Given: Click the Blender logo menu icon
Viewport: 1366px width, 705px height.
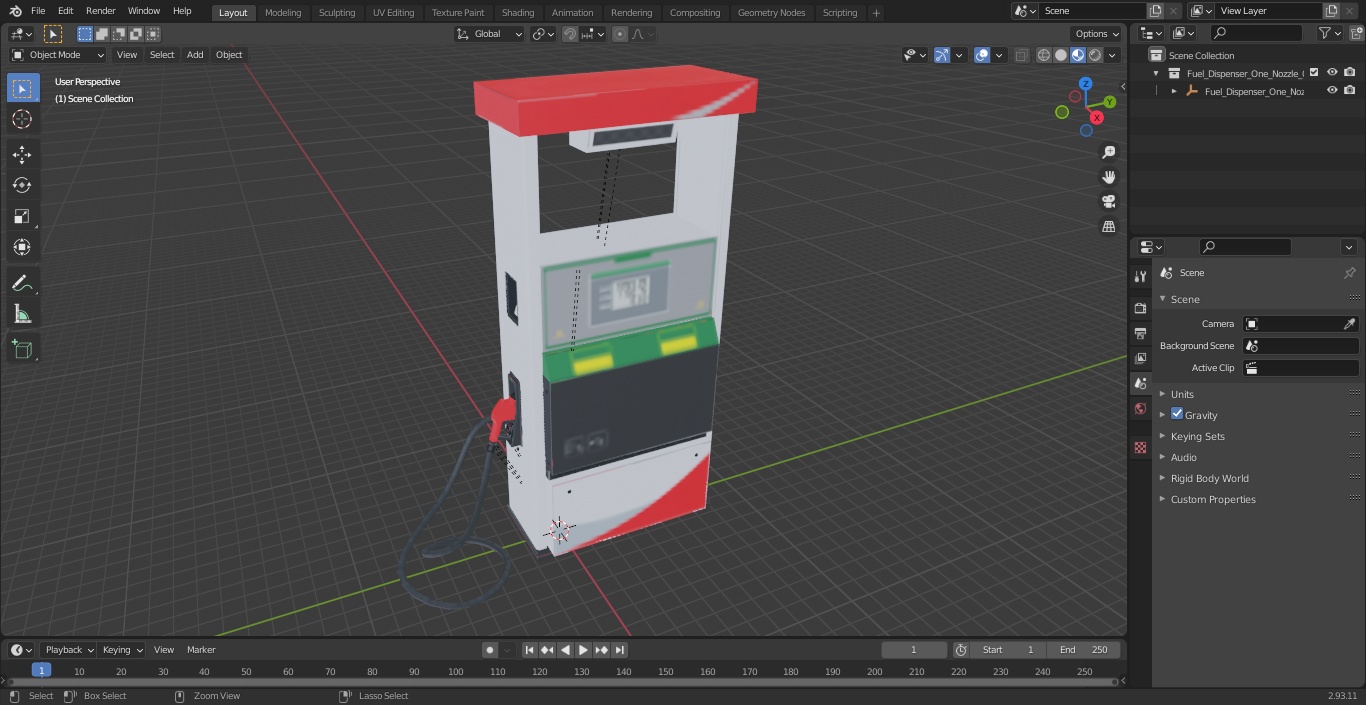Looking at the screenshot, I should [15, 11].
